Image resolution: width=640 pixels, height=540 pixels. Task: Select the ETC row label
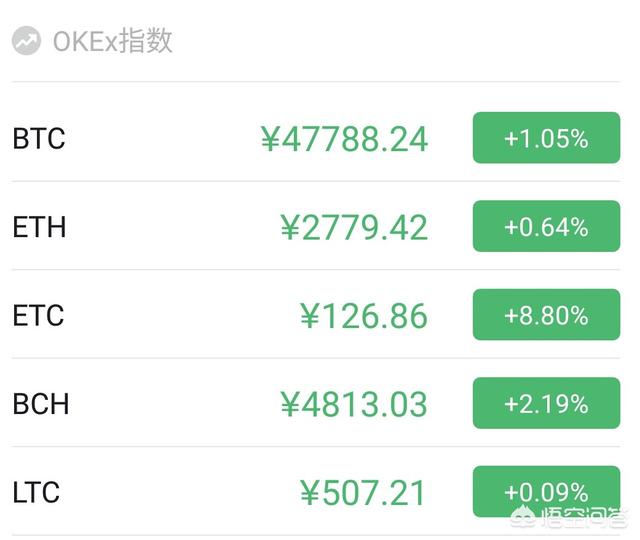coord(38,316)
